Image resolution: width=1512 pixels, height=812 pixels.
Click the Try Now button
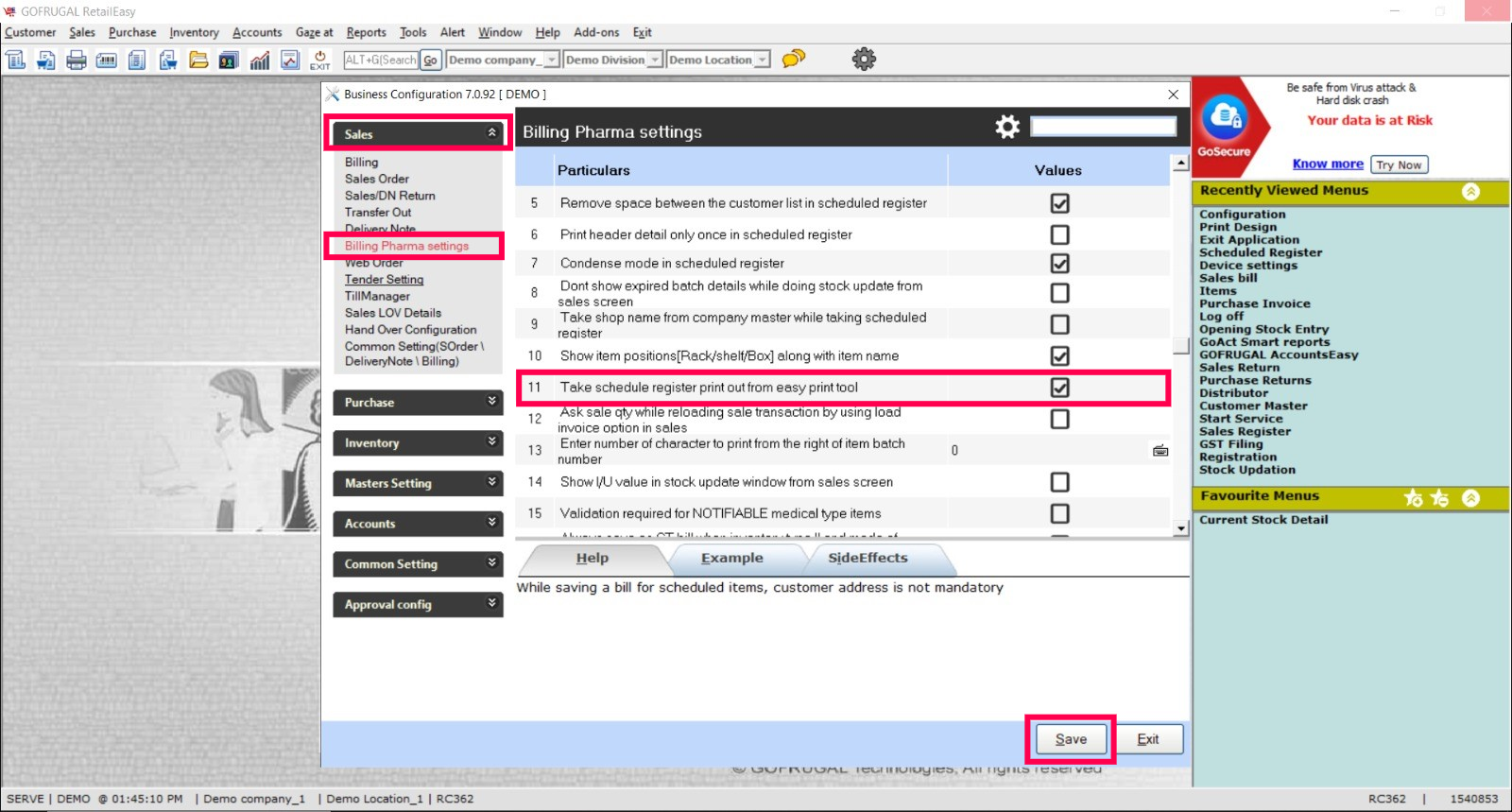point(1399,164)
